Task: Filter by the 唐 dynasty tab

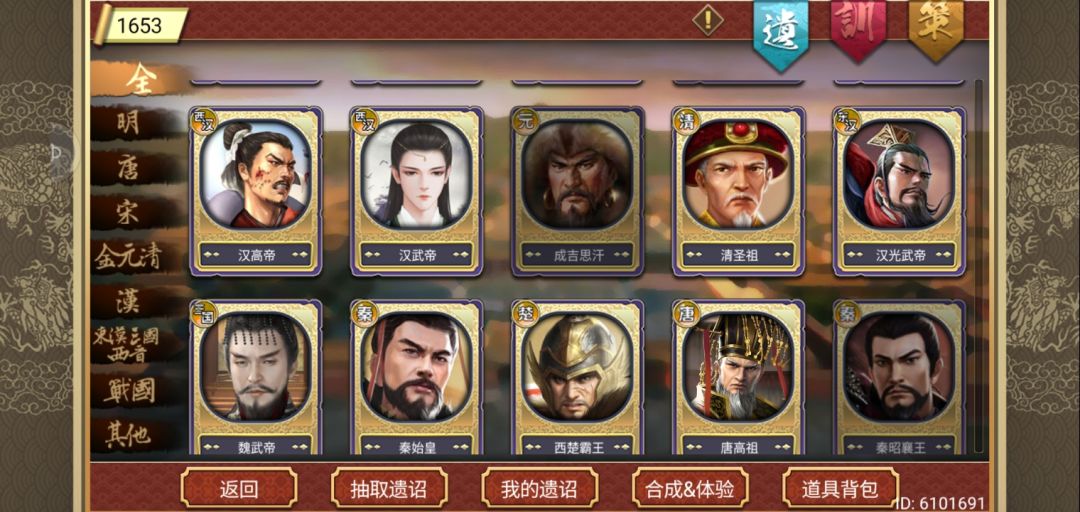Action: (128, 168)
